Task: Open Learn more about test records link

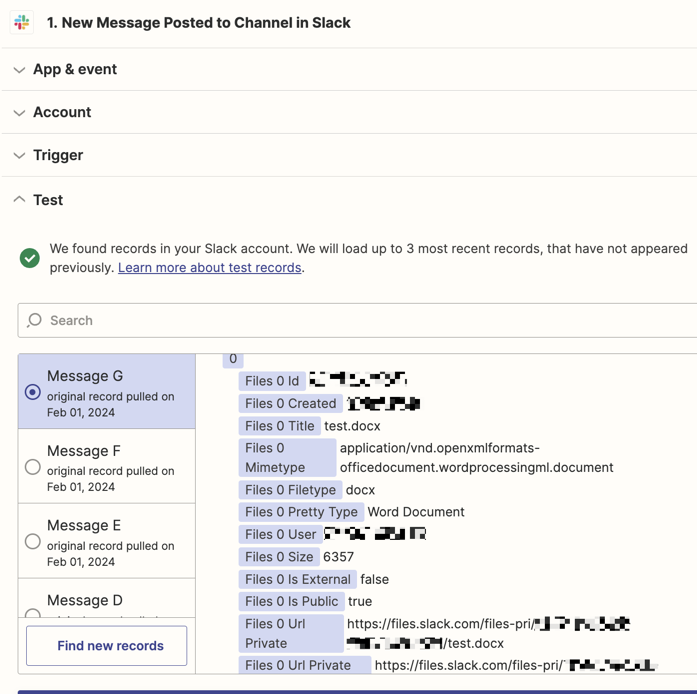Action: 209,268
